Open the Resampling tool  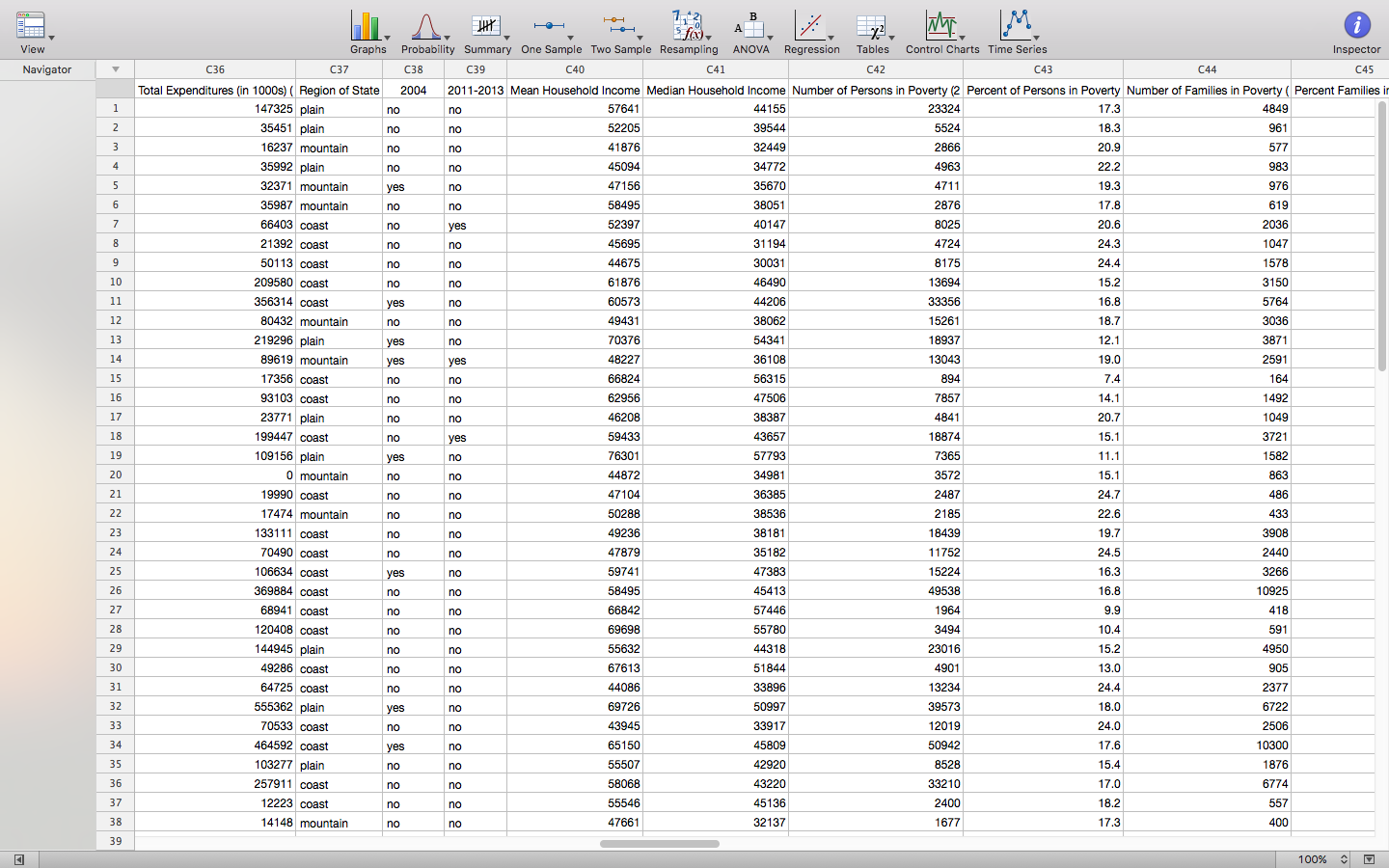(689, 32)
